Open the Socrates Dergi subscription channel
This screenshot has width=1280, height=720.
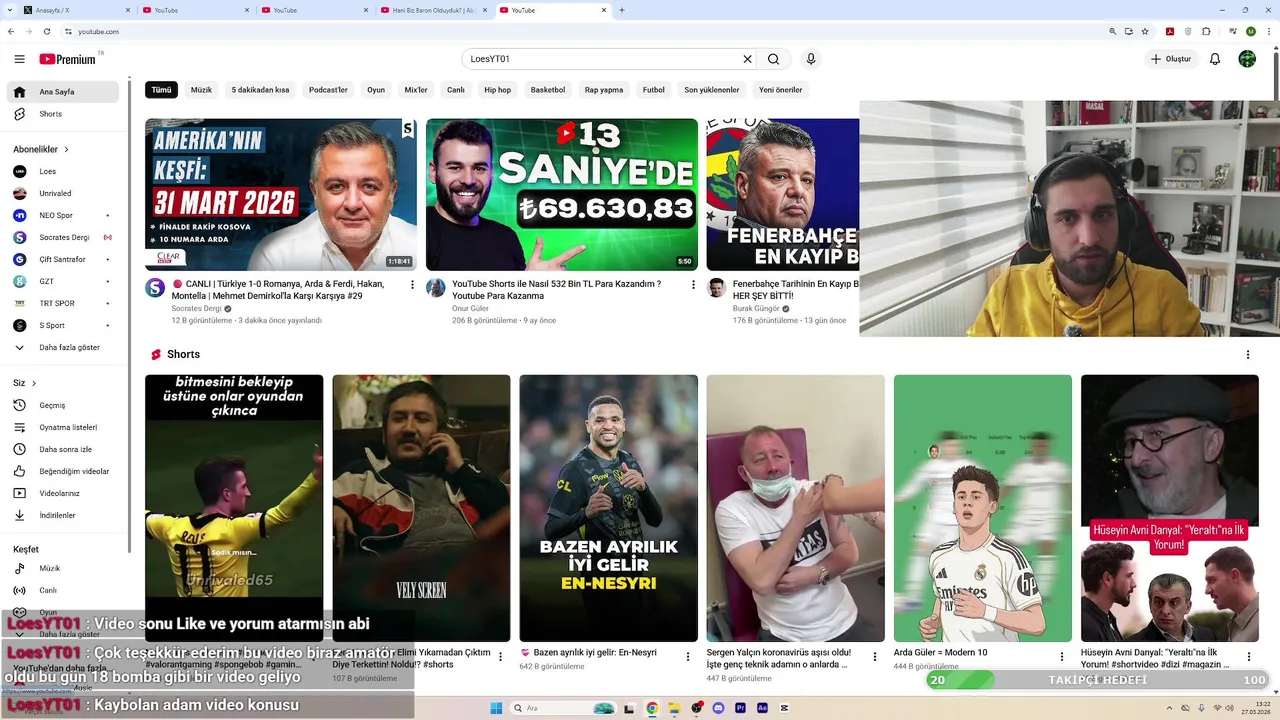[x=63, y=237]
